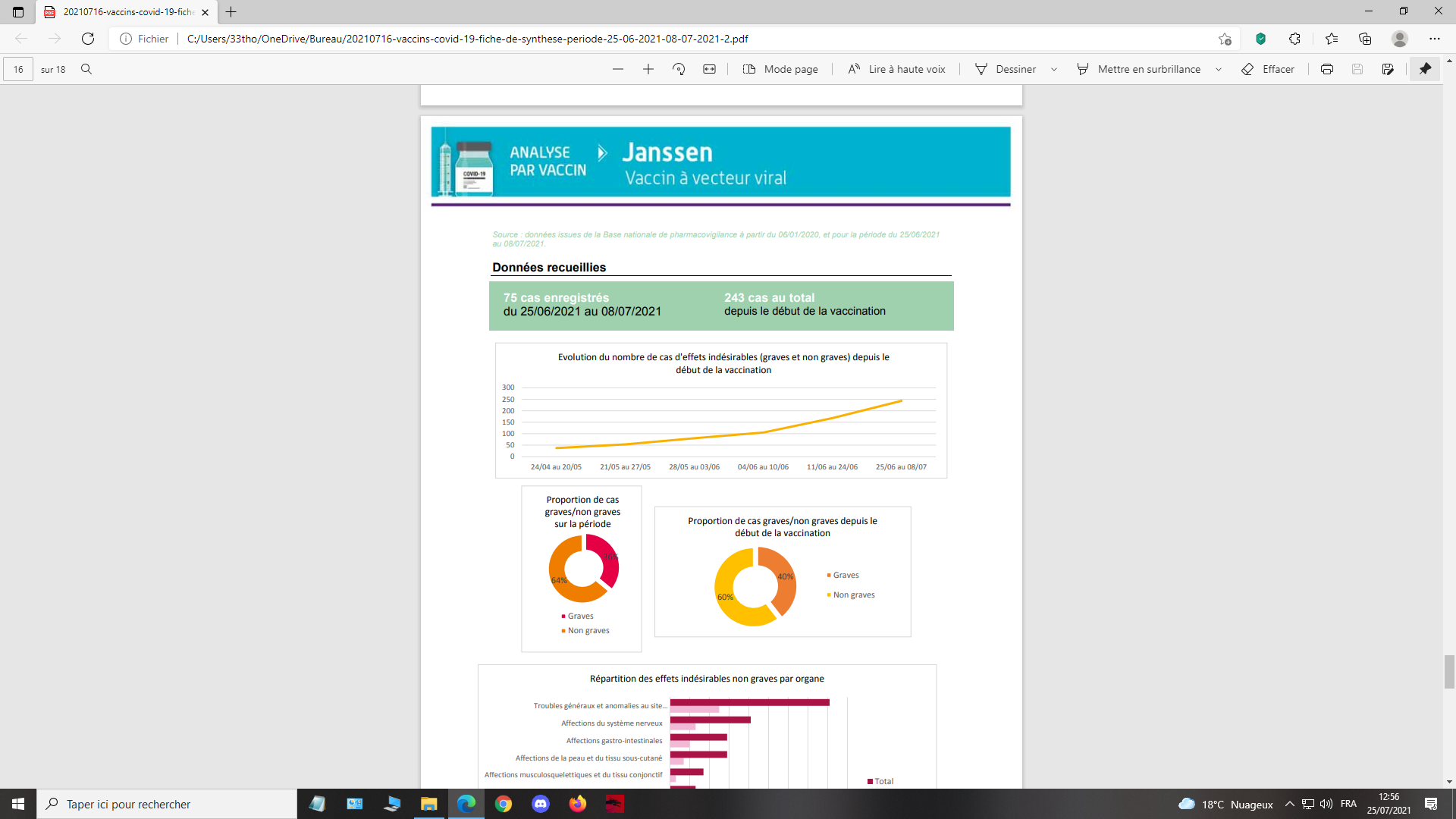Open the Windows Start menu
The image size is (1456, 819).
tap(18, 804)
